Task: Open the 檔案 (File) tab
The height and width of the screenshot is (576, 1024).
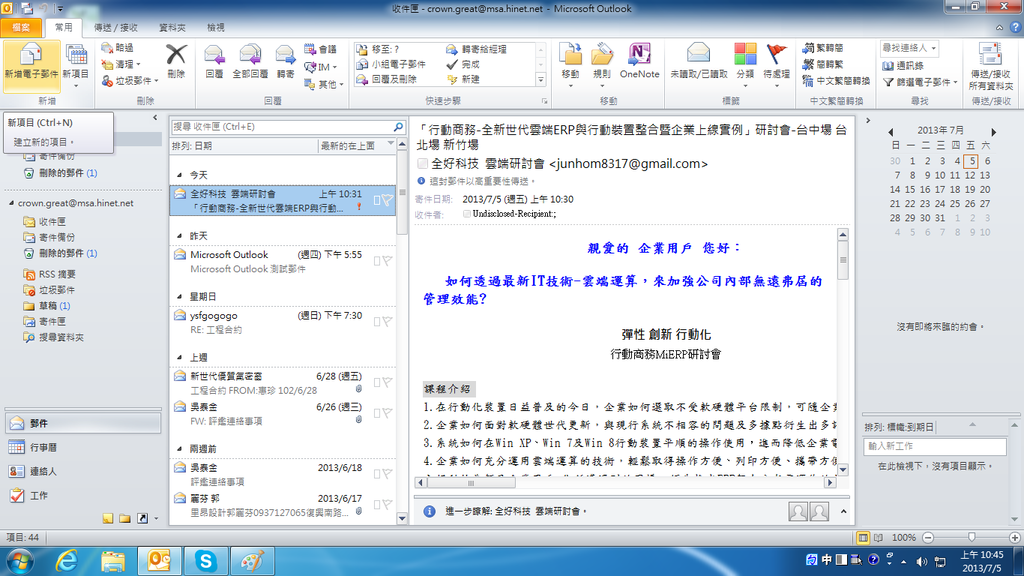Action: (21, 27)
